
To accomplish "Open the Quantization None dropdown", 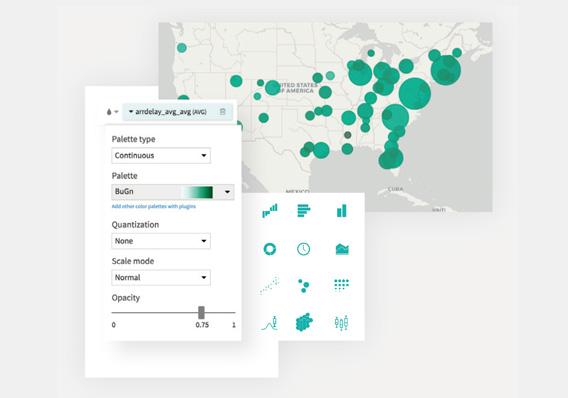I will pyautogui.click(x=161, y=241).
